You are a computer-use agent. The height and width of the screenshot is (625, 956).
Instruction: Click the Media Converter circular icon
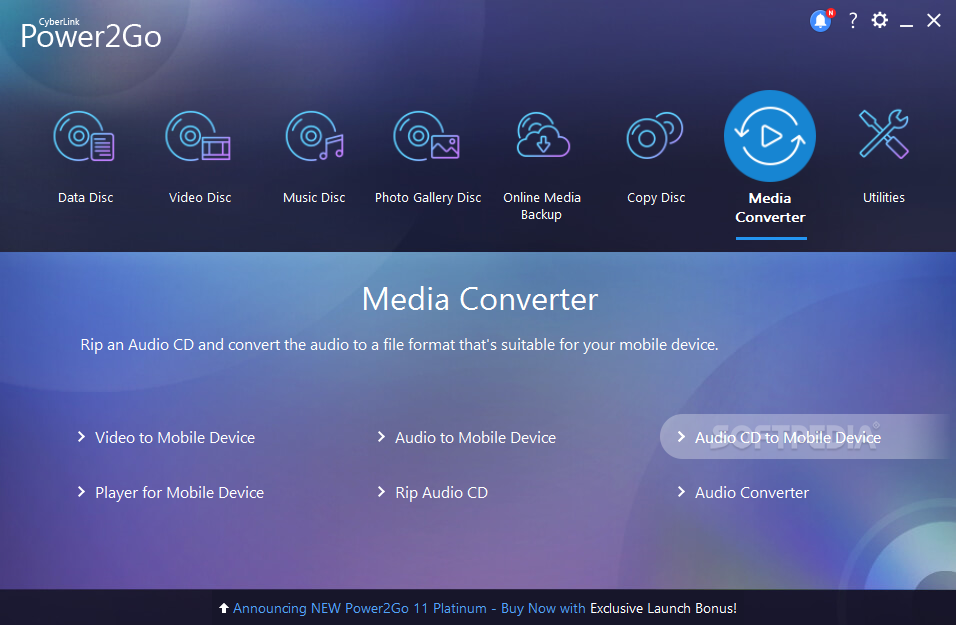click(x=769, y=136)
